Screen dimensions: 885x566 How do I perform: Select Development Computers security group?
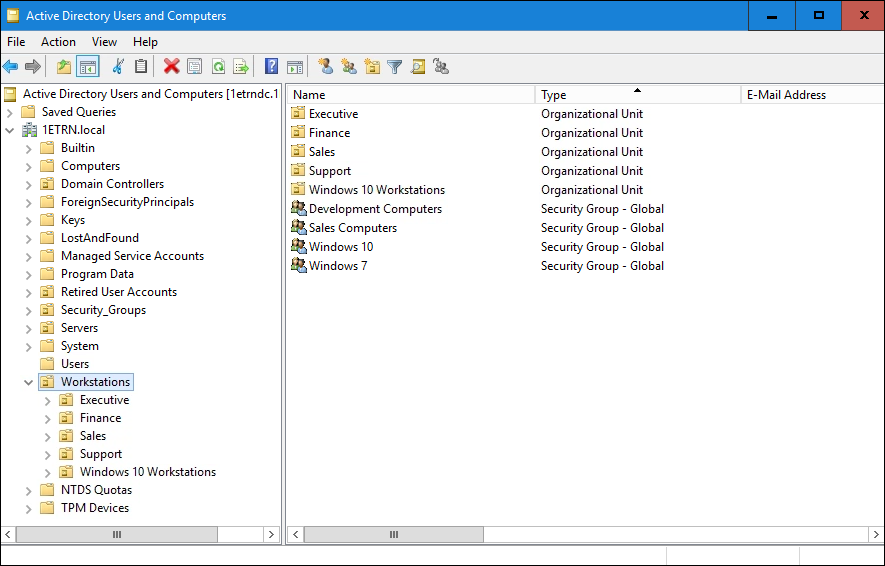pyautogui.click(x=375, y=209)
